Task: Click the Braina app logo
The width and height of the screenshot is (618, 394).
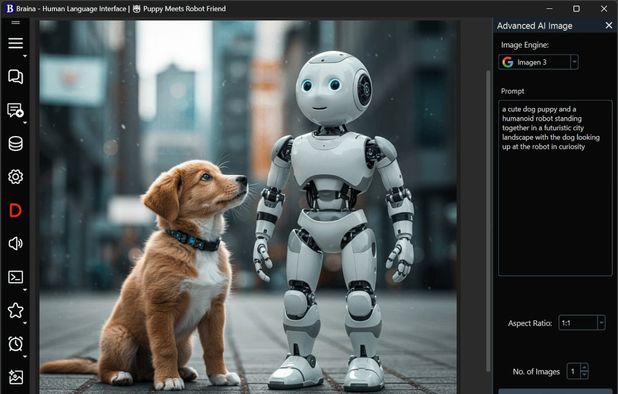Action: (9, 9)
